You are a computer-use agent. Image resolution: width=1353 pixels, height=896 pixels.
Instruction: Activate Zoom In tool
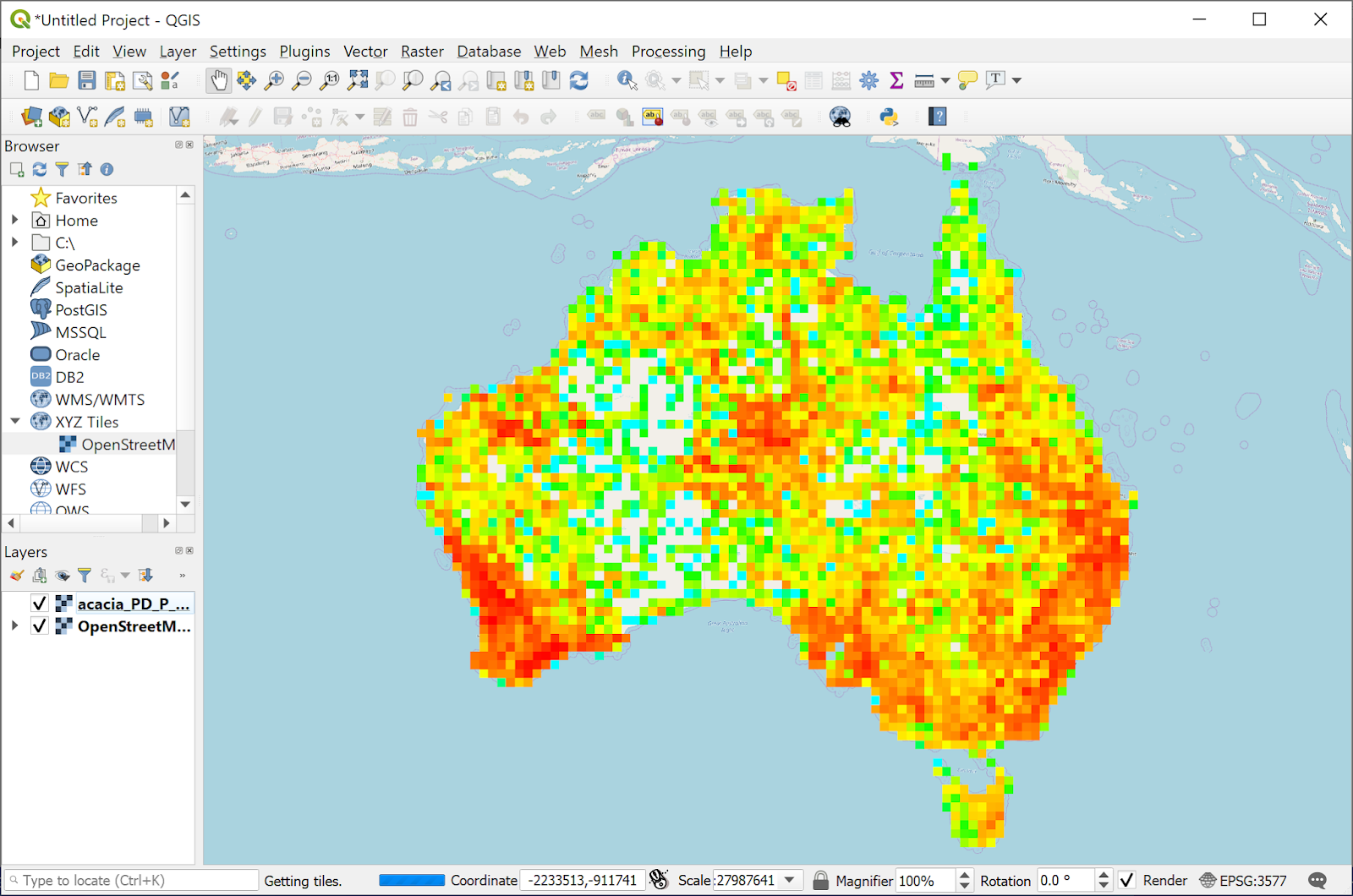coord(273,80)
